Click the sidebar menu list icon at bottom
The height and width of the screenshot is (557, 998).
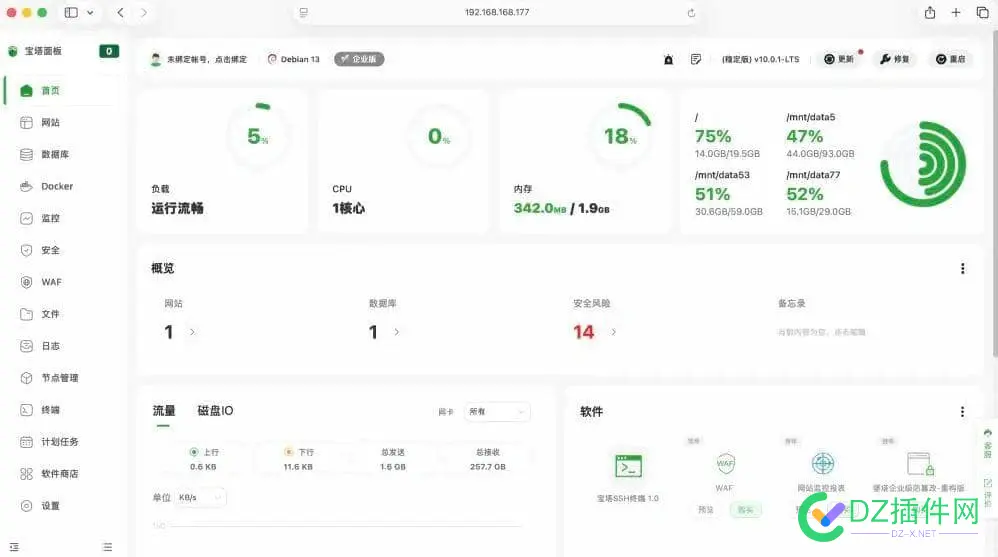point(107,547)
